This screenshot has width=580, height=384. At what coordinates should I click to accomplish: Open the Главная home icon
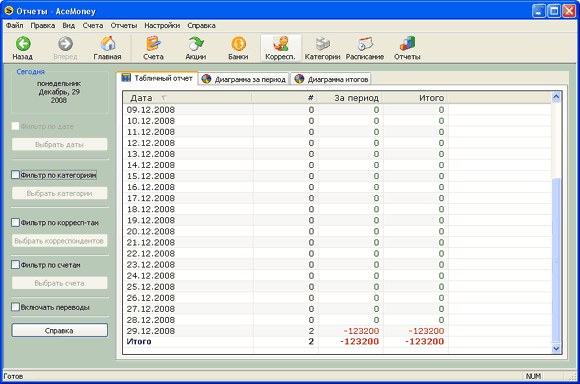[108, 44]
